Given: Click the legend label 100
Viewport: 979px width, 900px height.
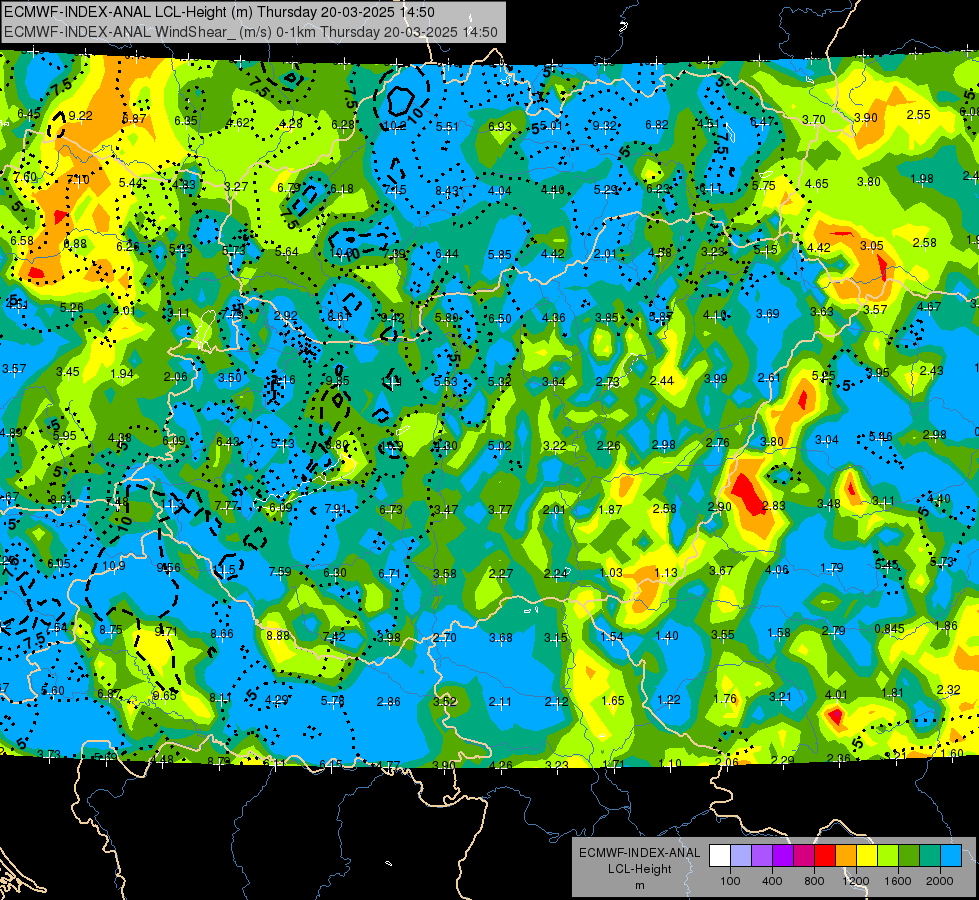Looking at the screenshot, I should click(x=730, y=881).
